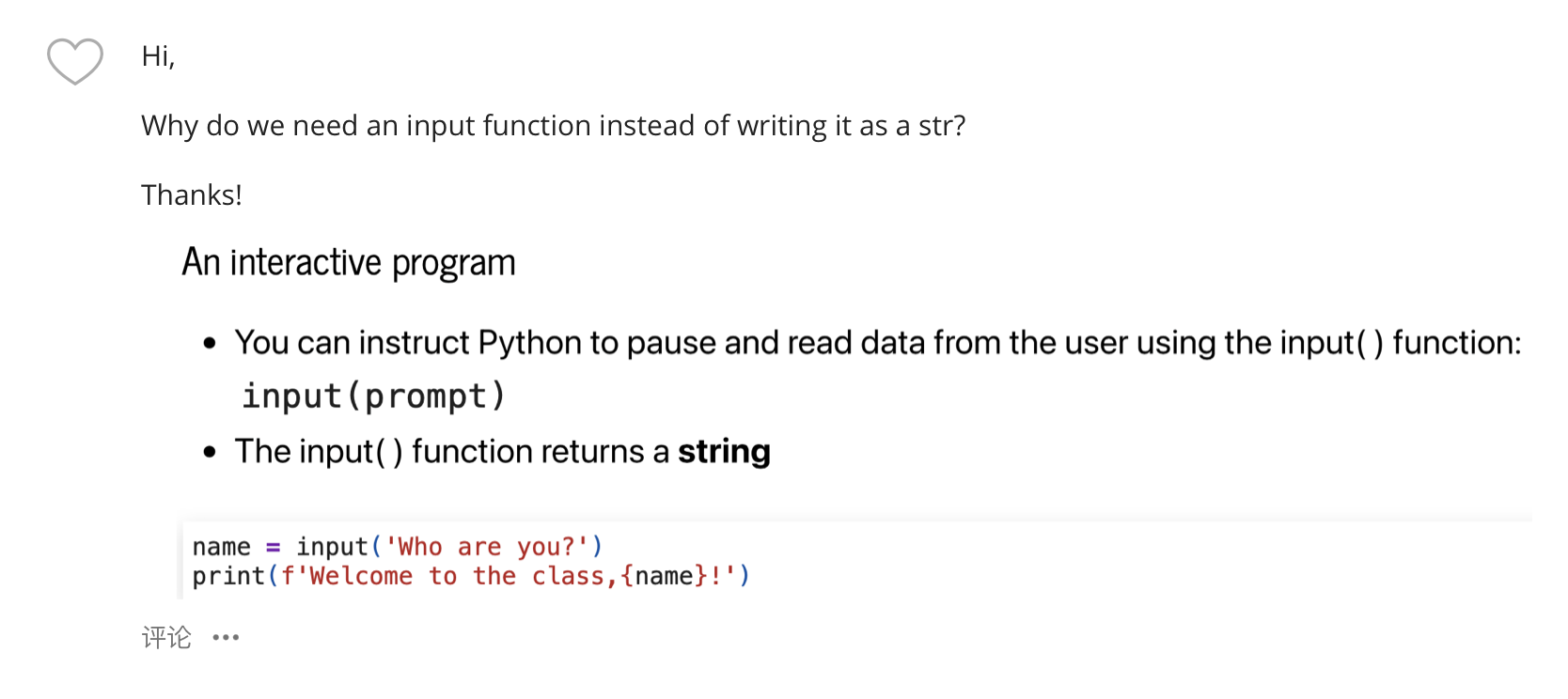The image size is (1568, 699).
Task: Click the 'Thanks!' text in the post
Action: 192,194
